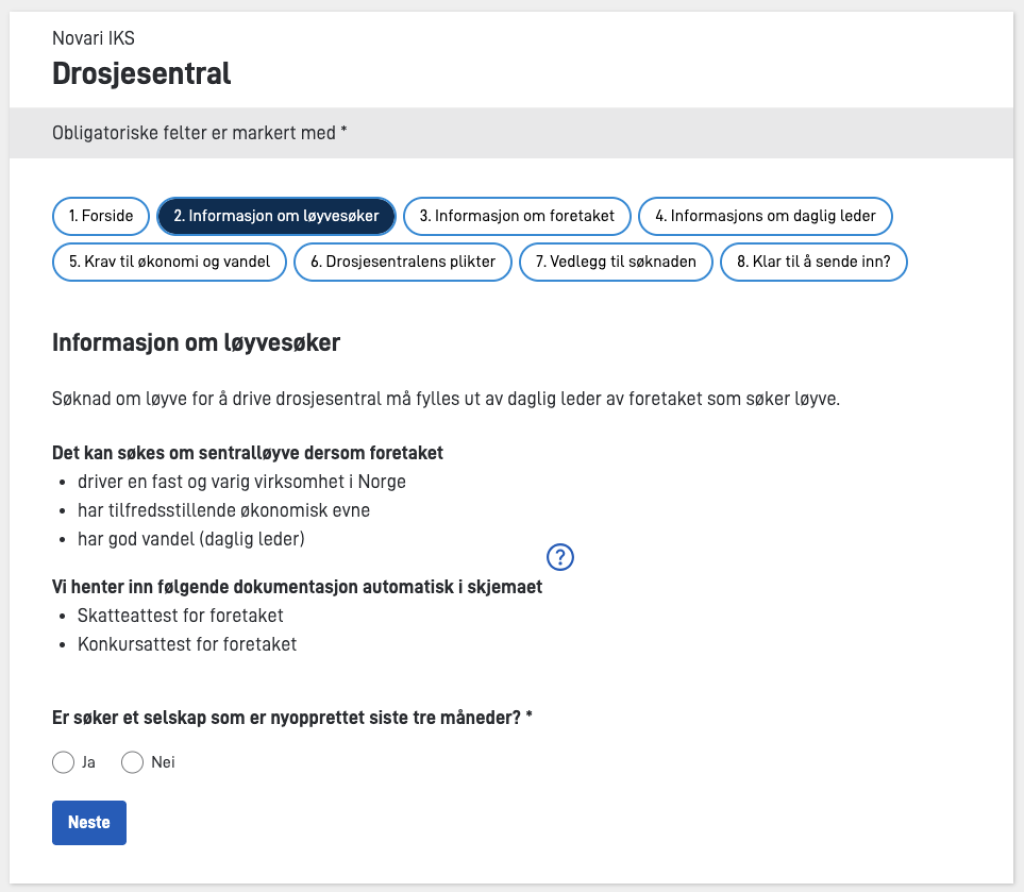1024x892 pixels.
Task: Proceed to next page with Neste
Action: coord(89,822)
